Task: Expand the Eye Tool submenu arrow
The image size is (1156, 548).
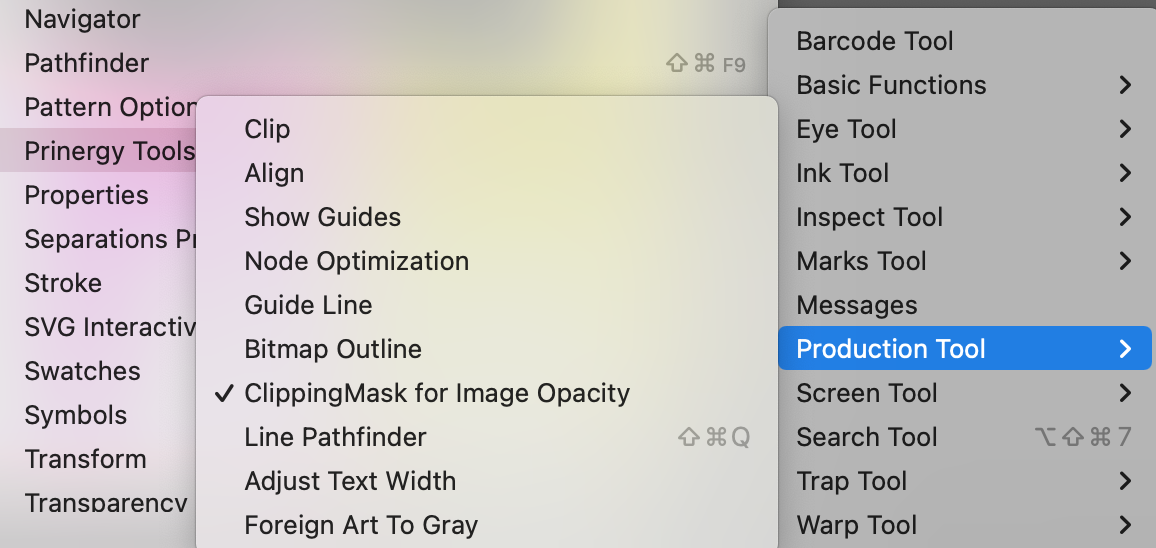Action: click(1125, 129)
